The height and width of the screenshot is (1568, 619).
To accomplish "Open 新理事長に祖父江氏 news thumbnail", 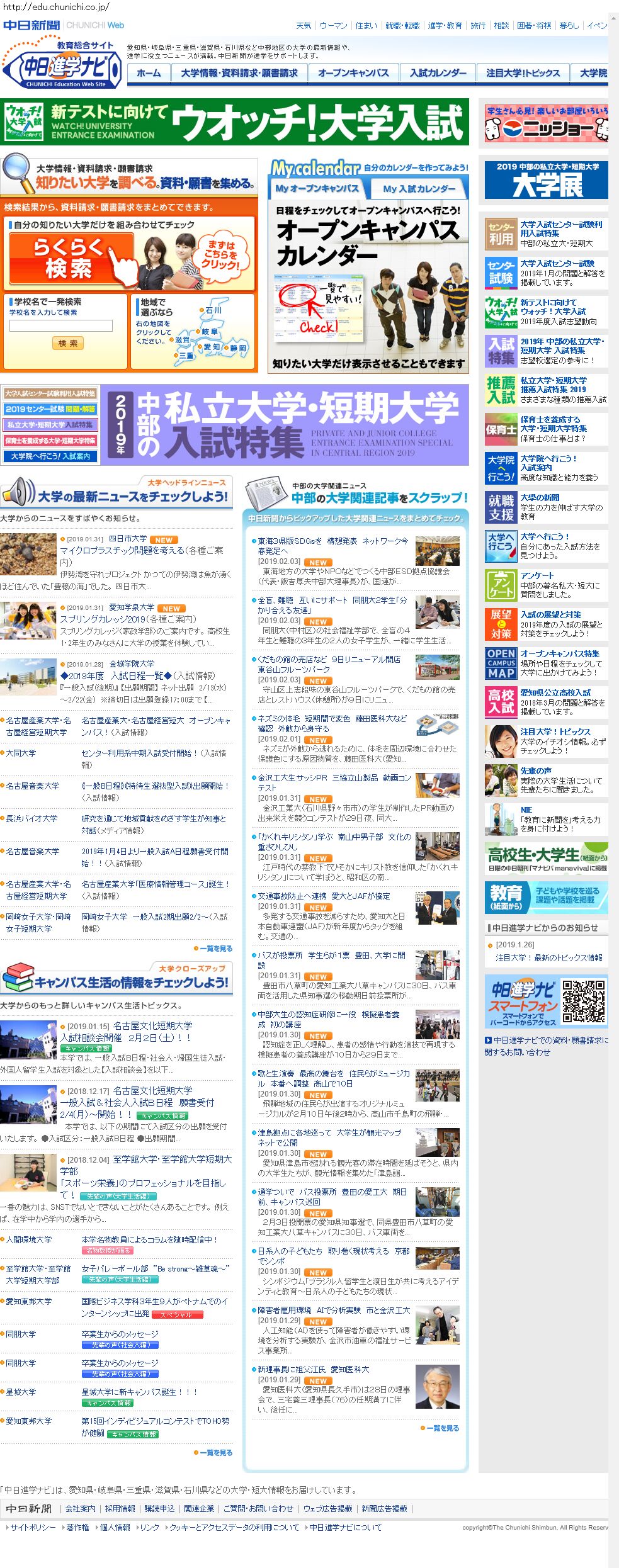I will coord(437,1386).
